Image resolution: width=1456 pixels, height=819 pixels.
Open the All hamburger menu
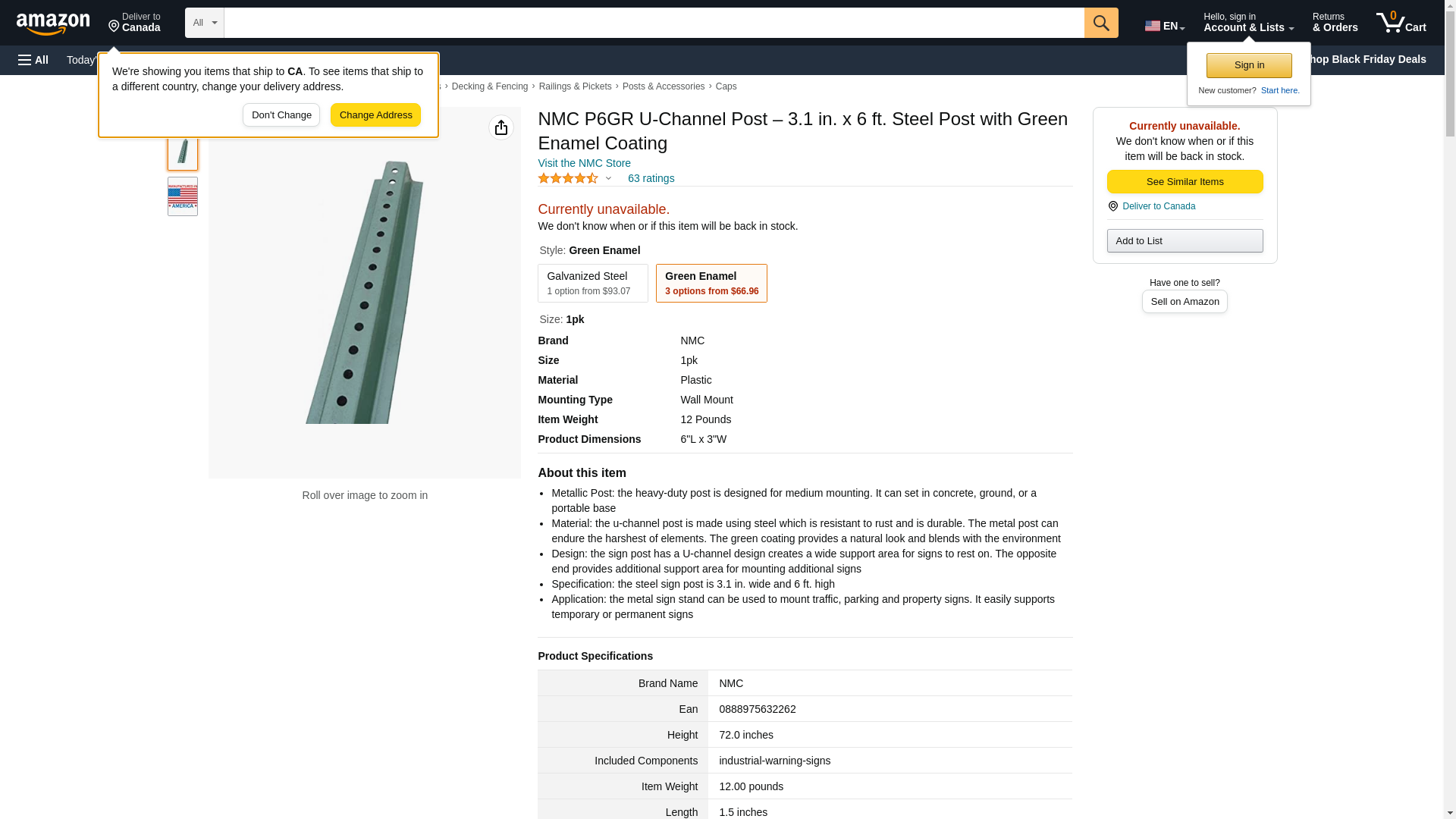coord(33,60)
